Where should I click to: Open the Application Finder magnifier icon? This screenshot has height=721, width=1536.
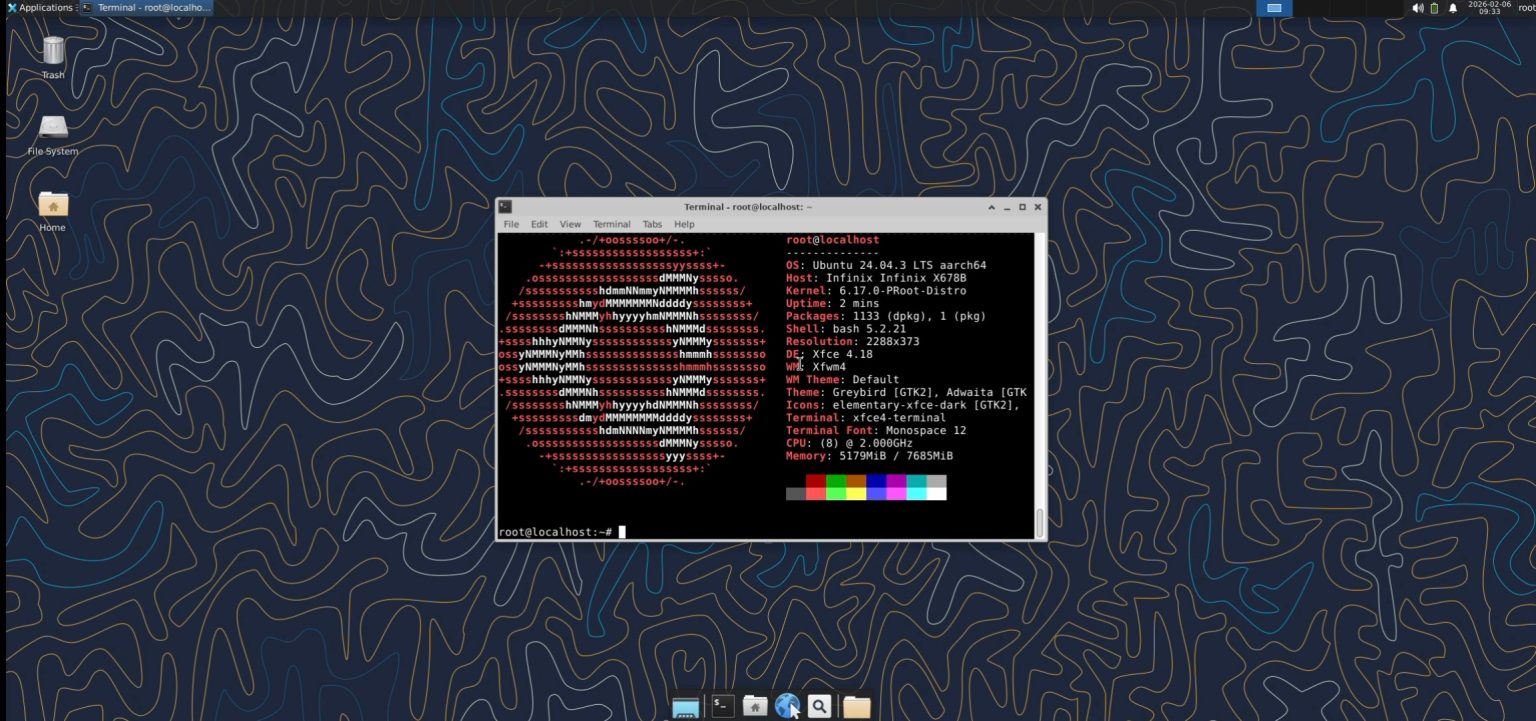[x=819, y=706]
